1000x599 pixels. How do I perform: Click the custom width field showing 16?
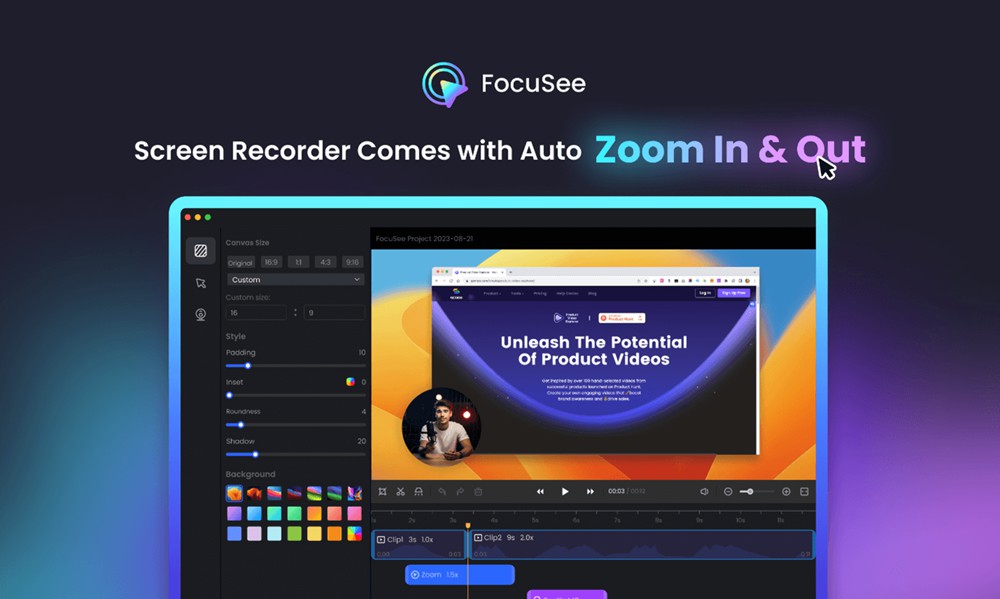[256, 313]
